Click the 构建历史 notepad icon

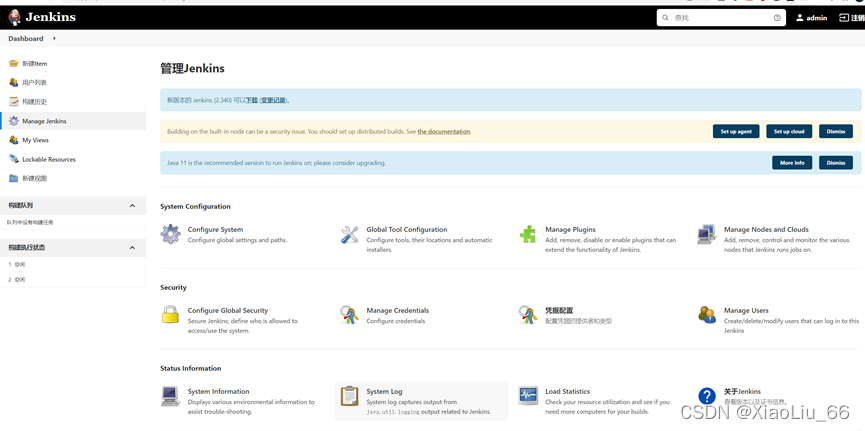click(x=14, y=102)
